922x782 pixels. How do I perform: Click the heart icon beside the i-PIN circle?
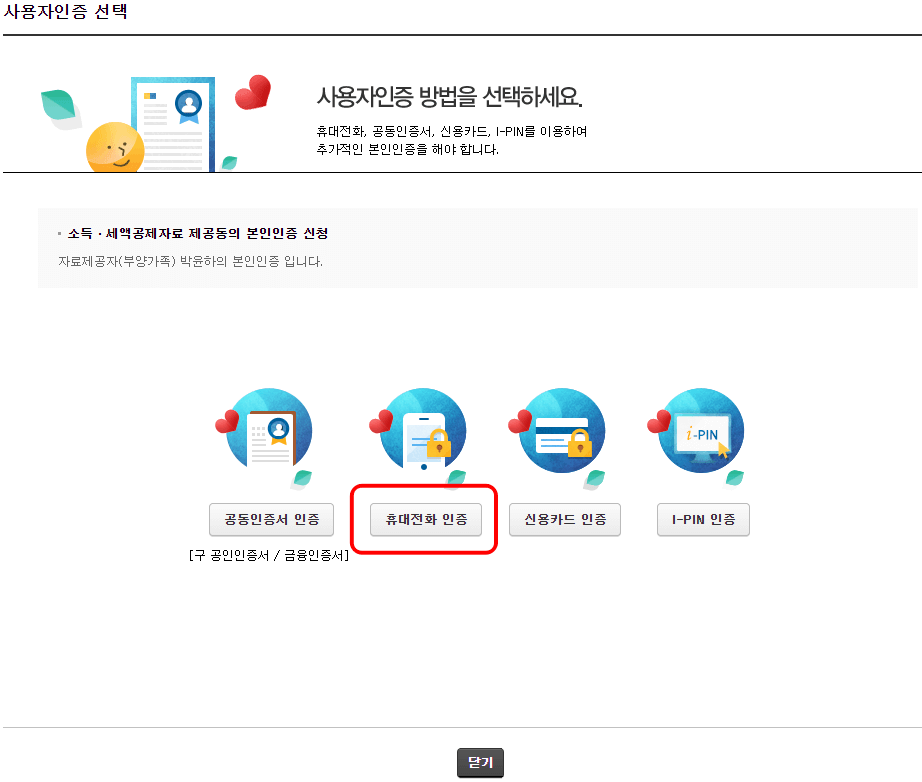coord(660,423)
